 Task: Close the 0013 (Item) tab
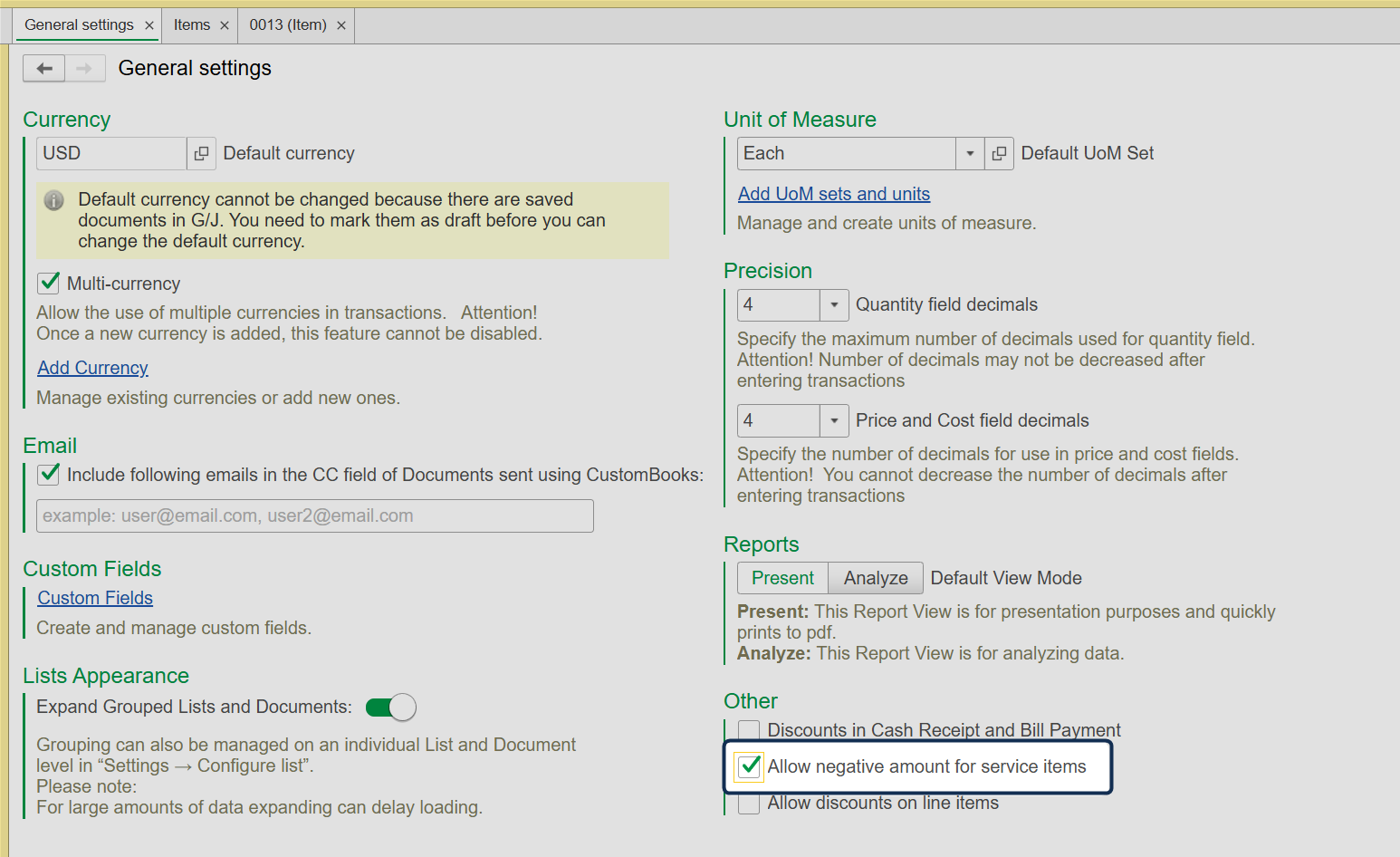click(x=341, y=25)
